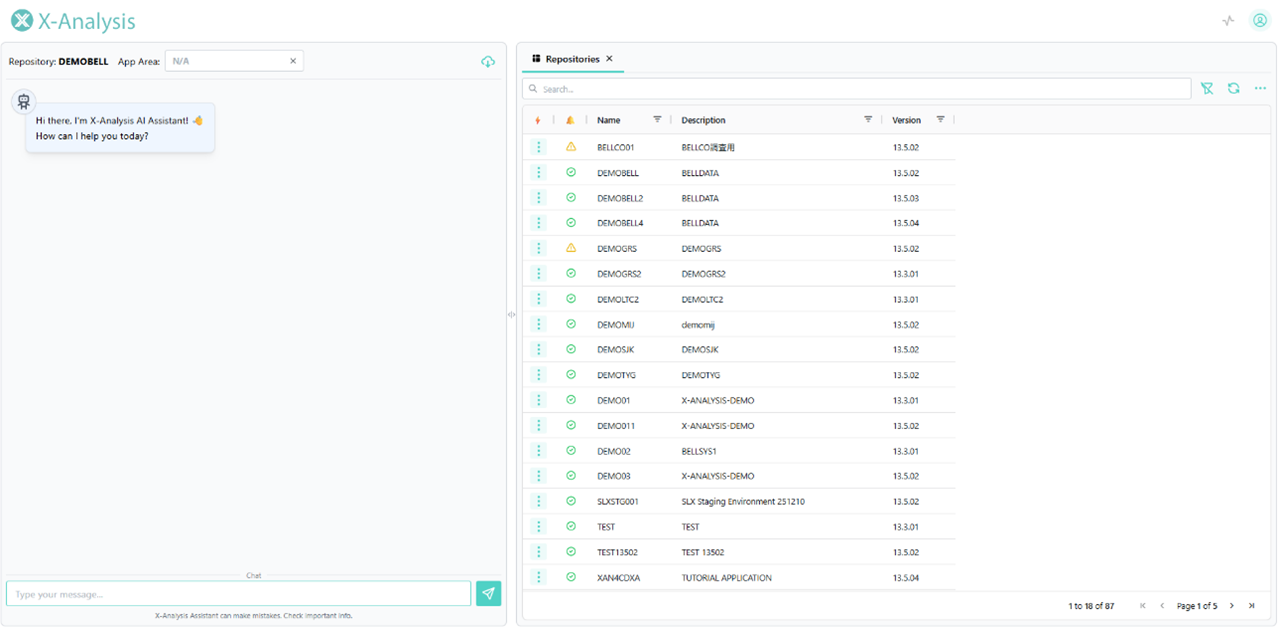Image resolution: width=1278 pixels, height=627 pixels.
Task: Open the three-dot more options menu
Action: [1260, 89]
